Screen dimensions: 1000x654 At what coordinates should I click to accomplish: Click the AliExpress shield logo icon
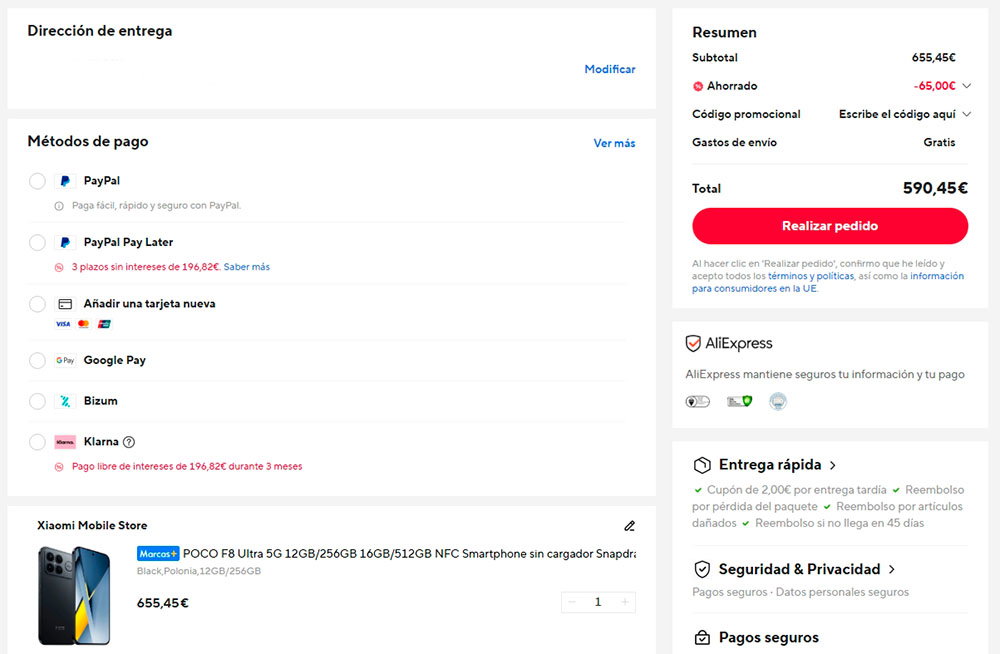pyautogui.click(x=693, y=343)
